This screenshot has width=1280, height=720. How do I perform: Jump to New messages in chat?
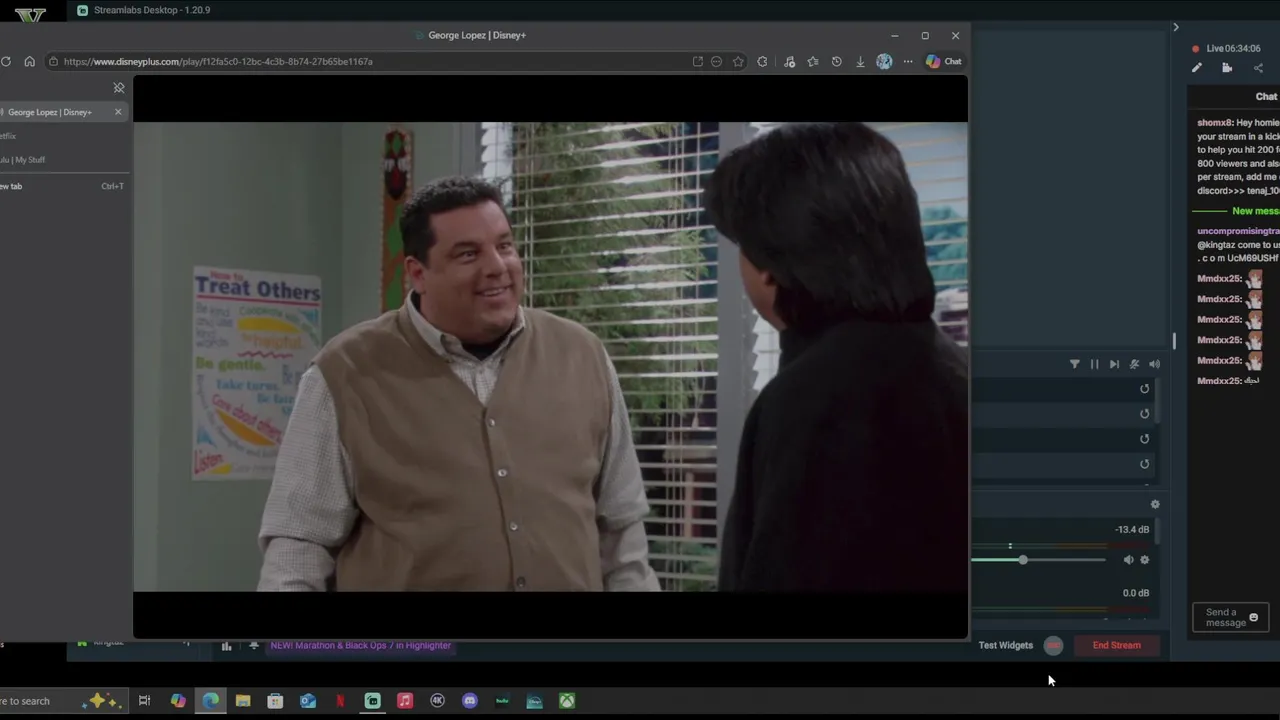(x=1255, y=211)
